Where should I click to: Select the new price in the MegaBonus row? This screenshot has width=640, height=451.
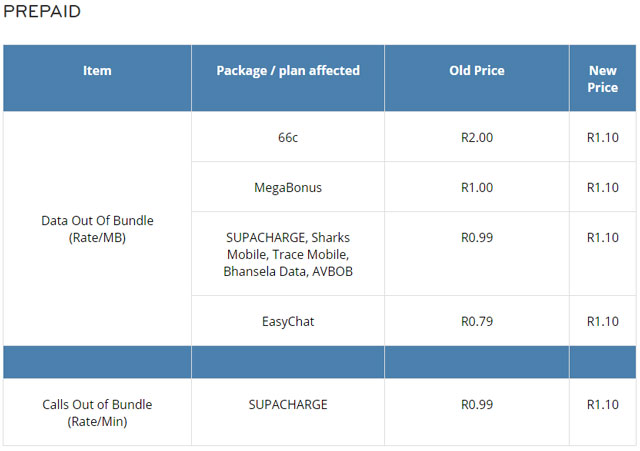tap(602, 187)
